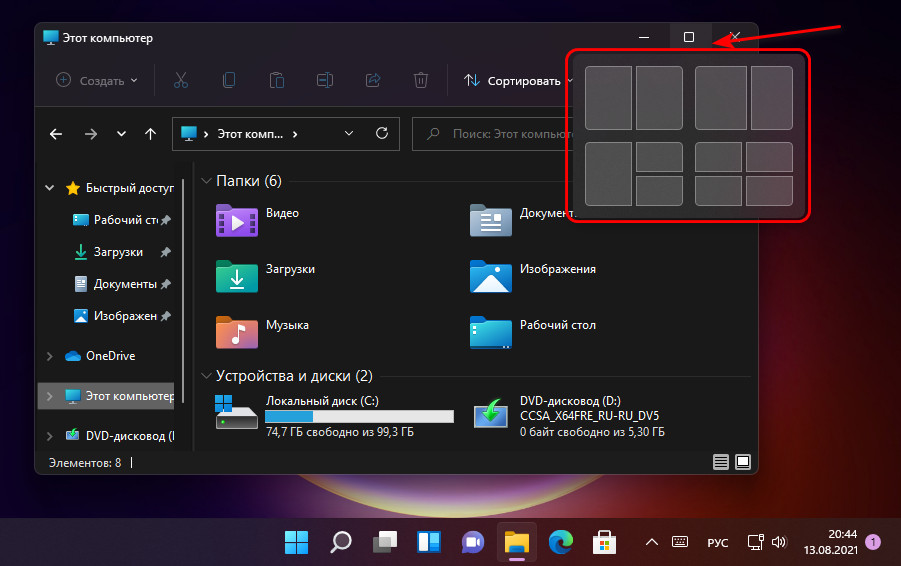Open recent locations dropdown chevron
901x566 pixels.
pyautogui.click(x=121, y=134)
